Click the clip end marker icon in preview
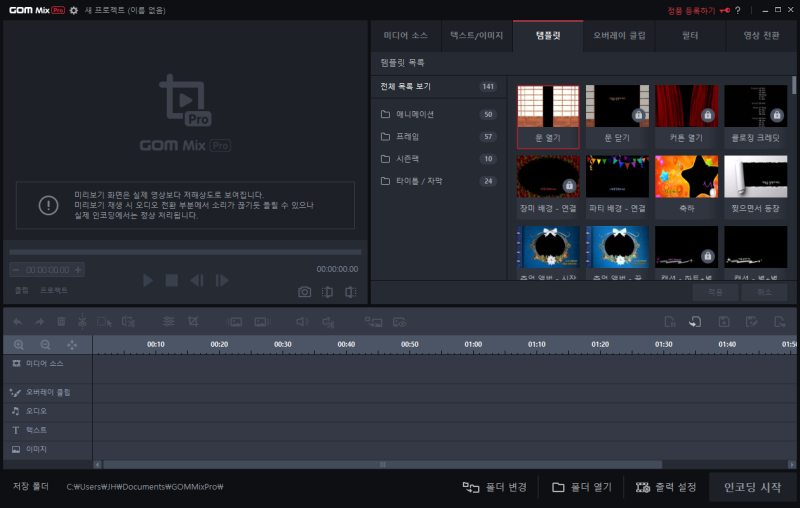This screenshot has width=800, height=508. tap(351, 292)
